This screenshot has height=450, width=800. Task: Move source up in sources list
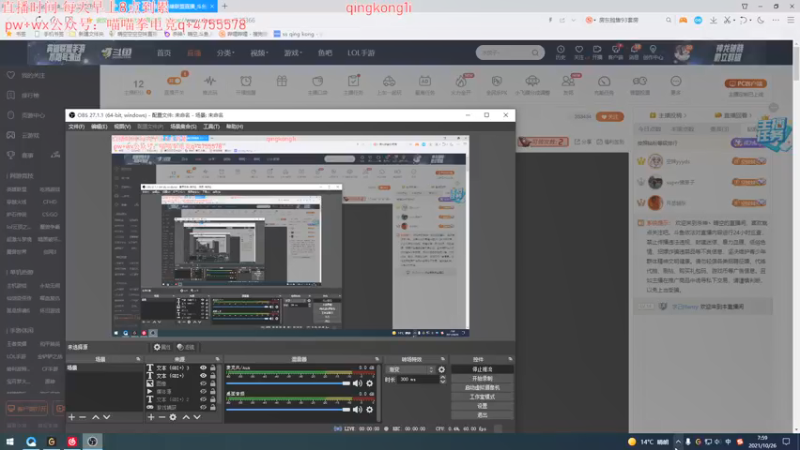[x=186, y=417]
